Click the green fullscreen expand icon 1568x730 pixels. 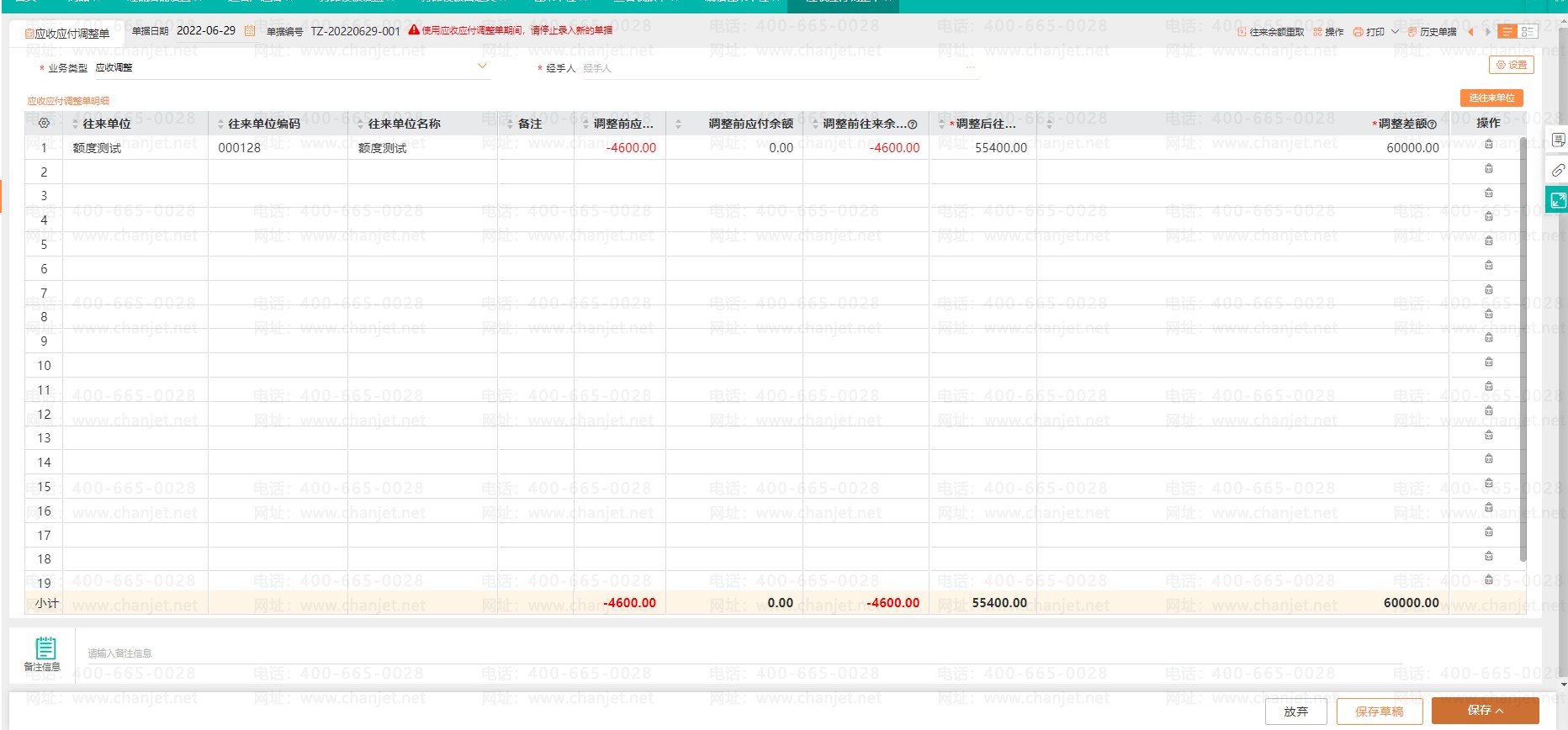[1558, 200]
